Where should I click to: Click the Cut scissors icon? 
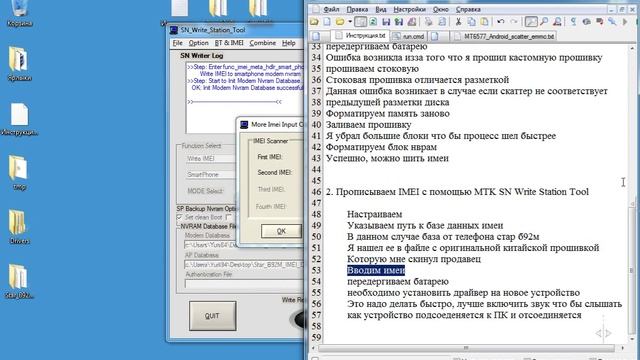pyautogui.click(x=458, y=22)
